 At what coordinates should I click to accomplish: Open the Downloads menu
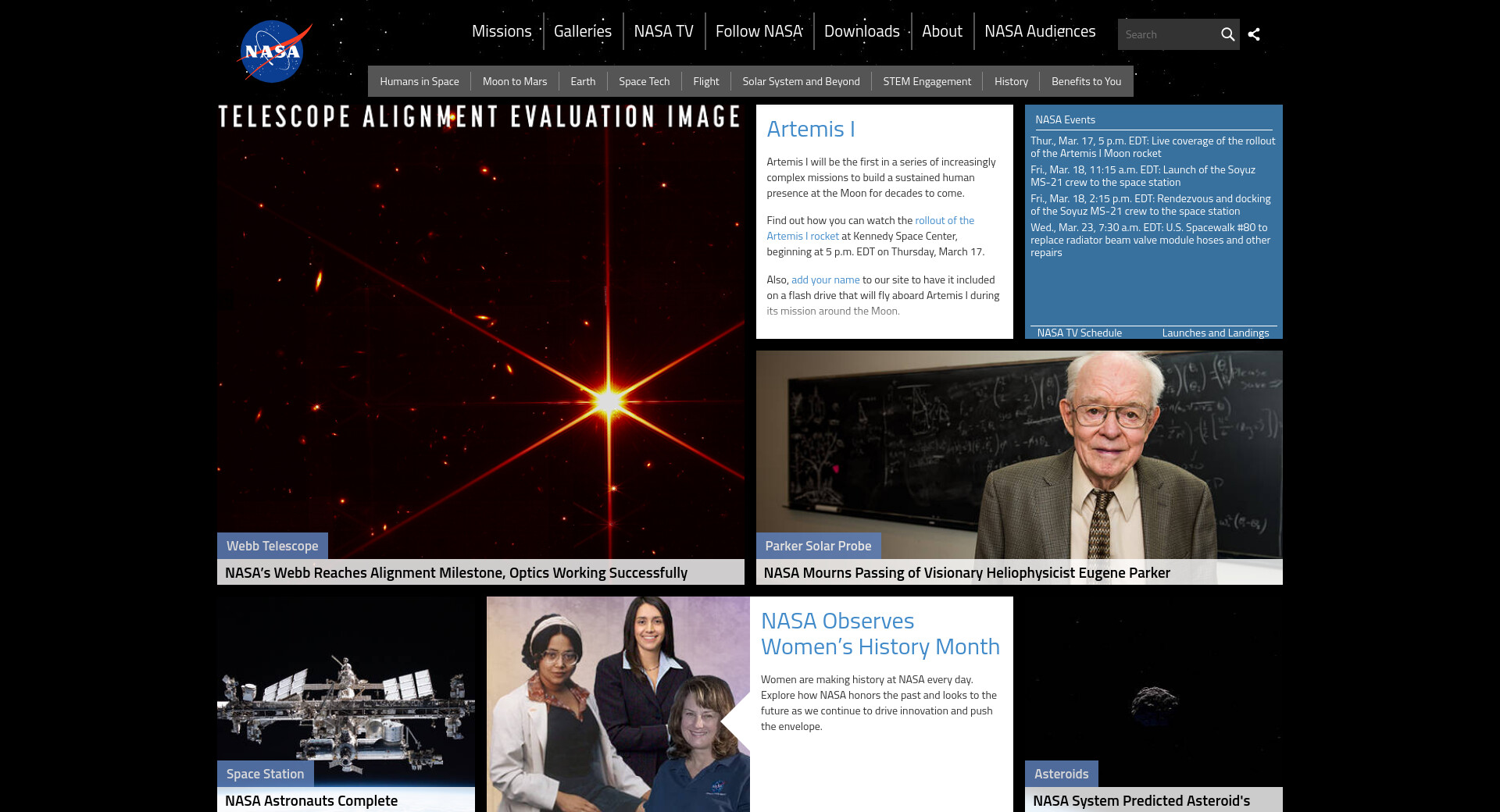(862, 31)
